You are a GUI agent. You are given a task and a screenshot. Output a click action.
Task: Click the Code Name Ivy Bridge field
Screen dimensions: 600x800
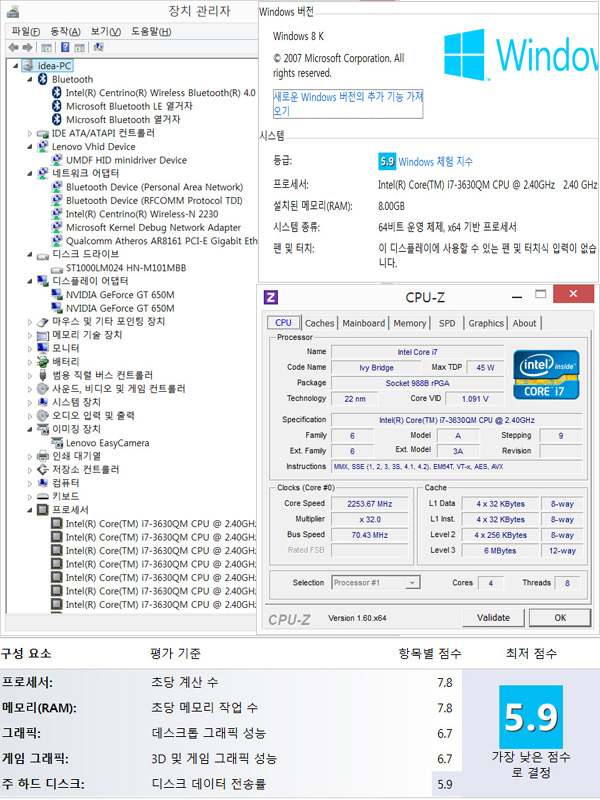376,367
